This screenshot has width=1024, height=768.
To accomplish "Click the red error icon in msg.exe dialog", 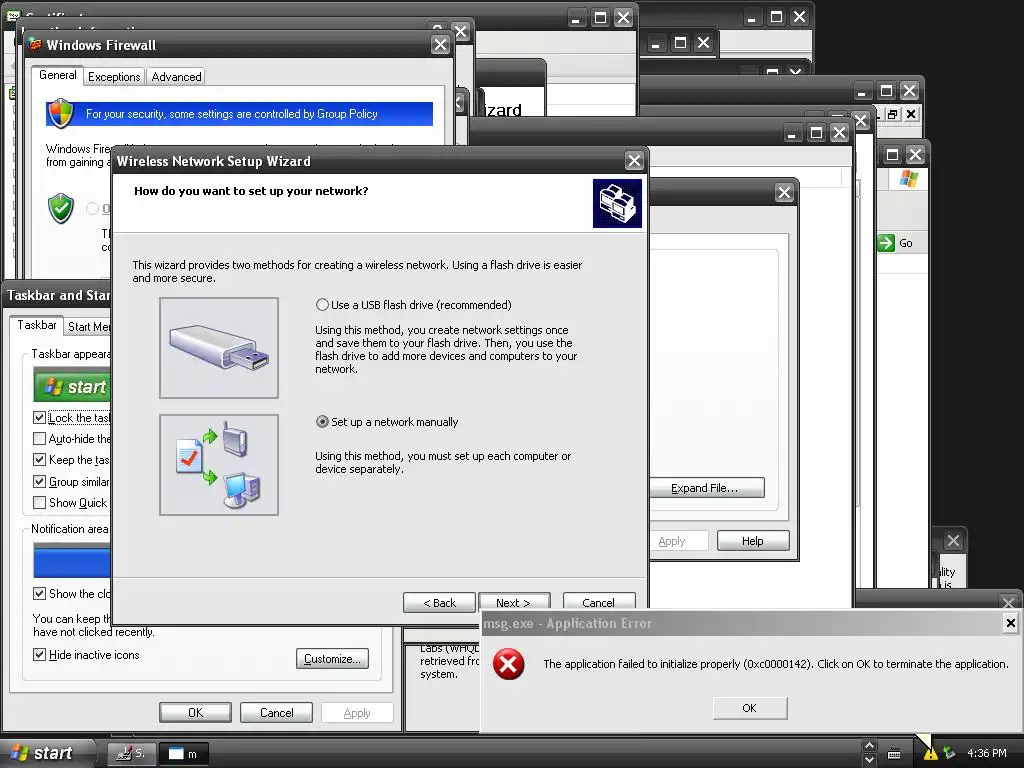I will click(509, 664).
